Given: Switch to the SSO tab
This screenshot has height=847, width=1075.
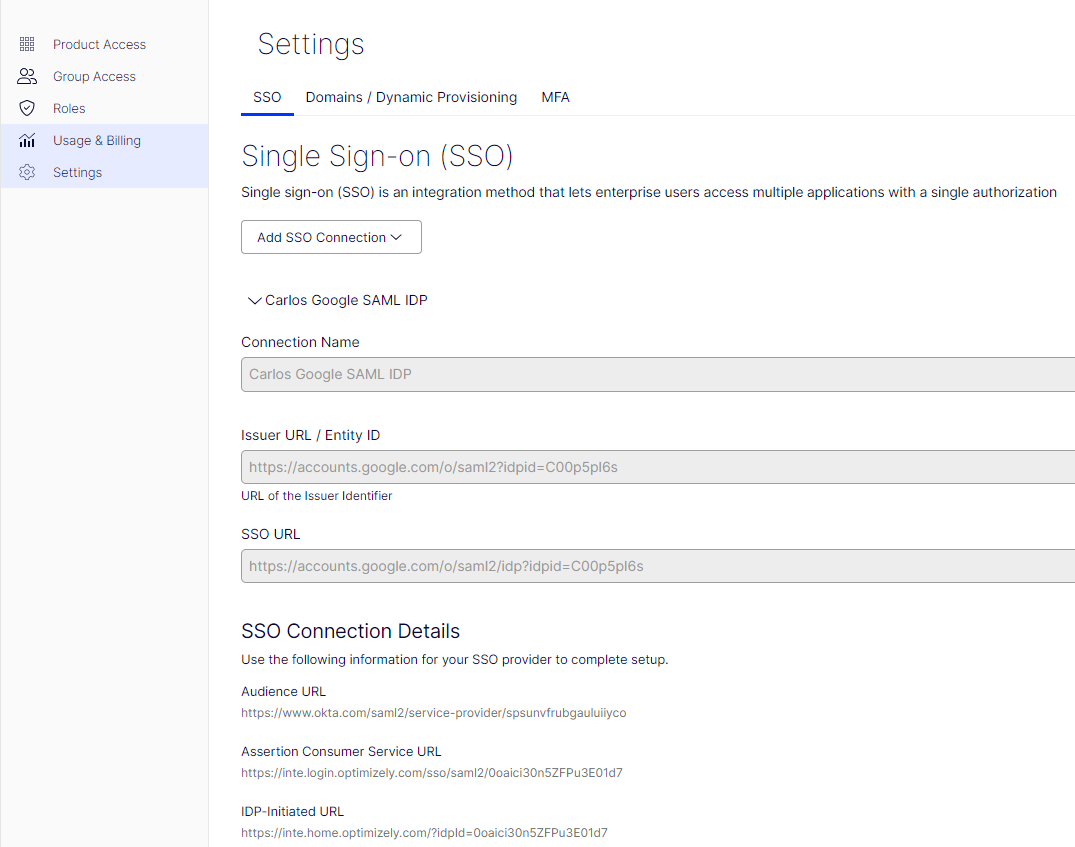Looking at the screenshot, I should (267, 97).
